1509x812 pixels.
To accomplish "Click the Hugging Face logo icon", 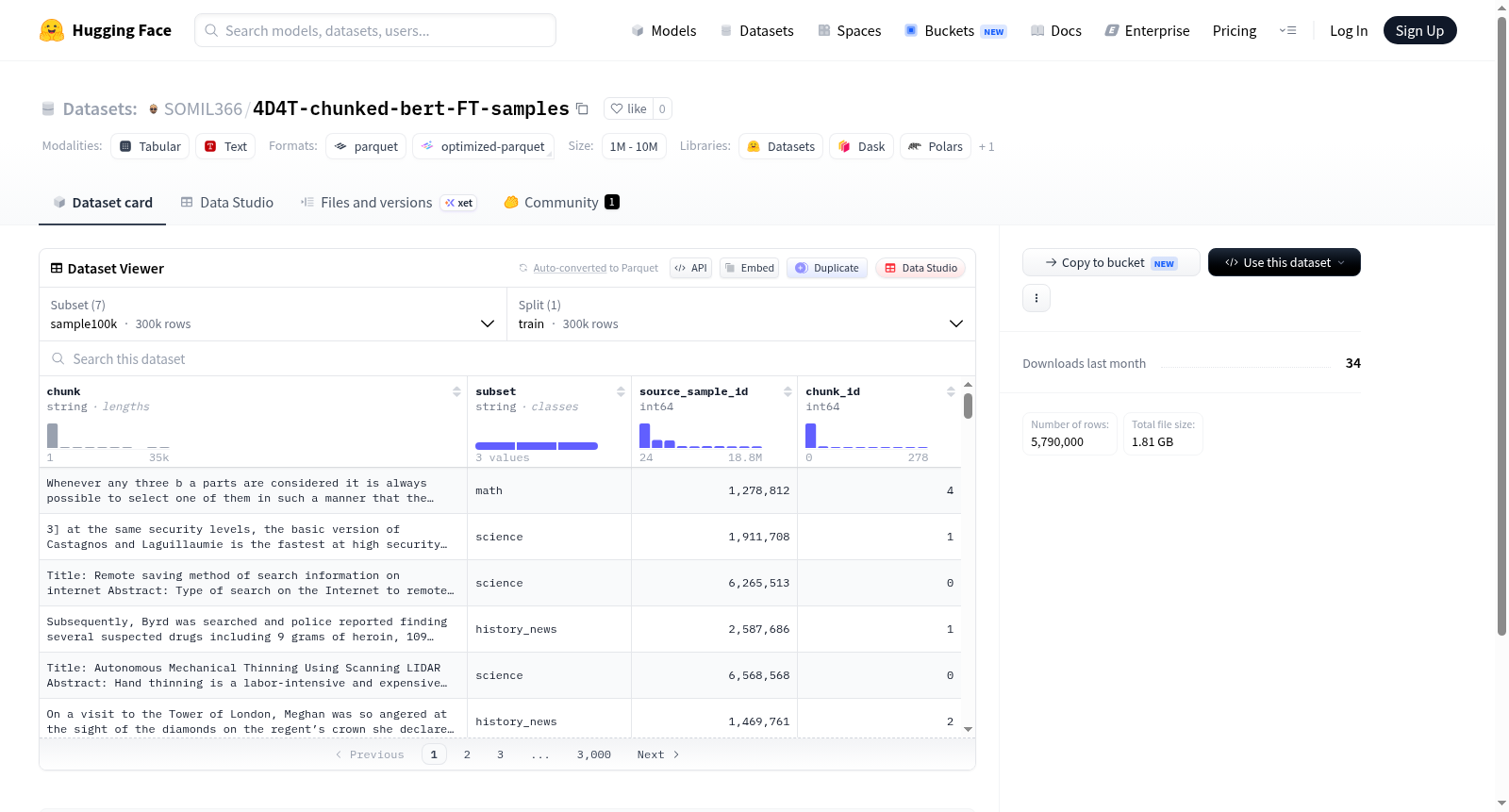I will coord(52,30).
